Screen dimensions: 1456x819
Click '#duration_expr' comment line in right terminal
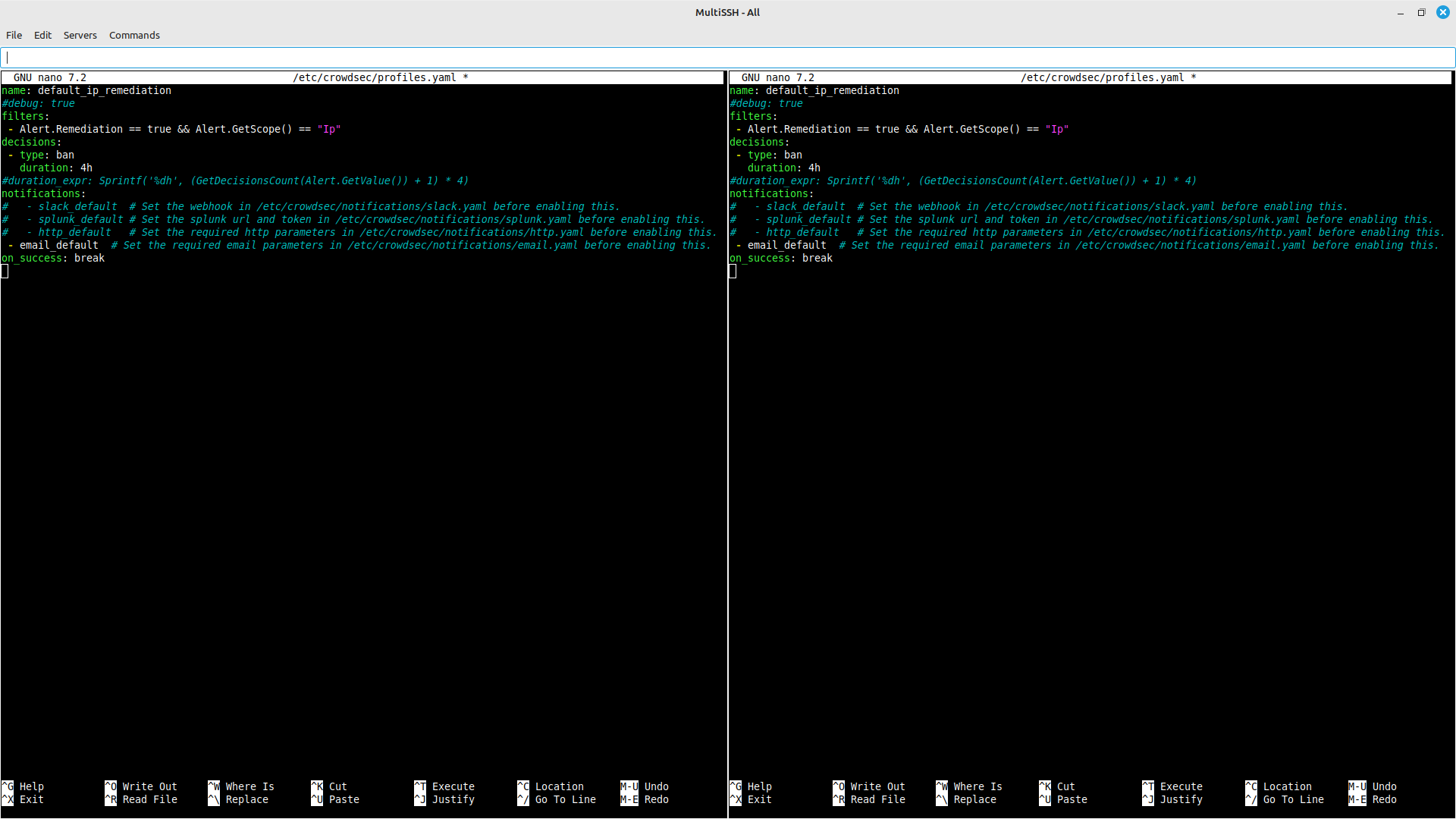(x=963, y=180)
